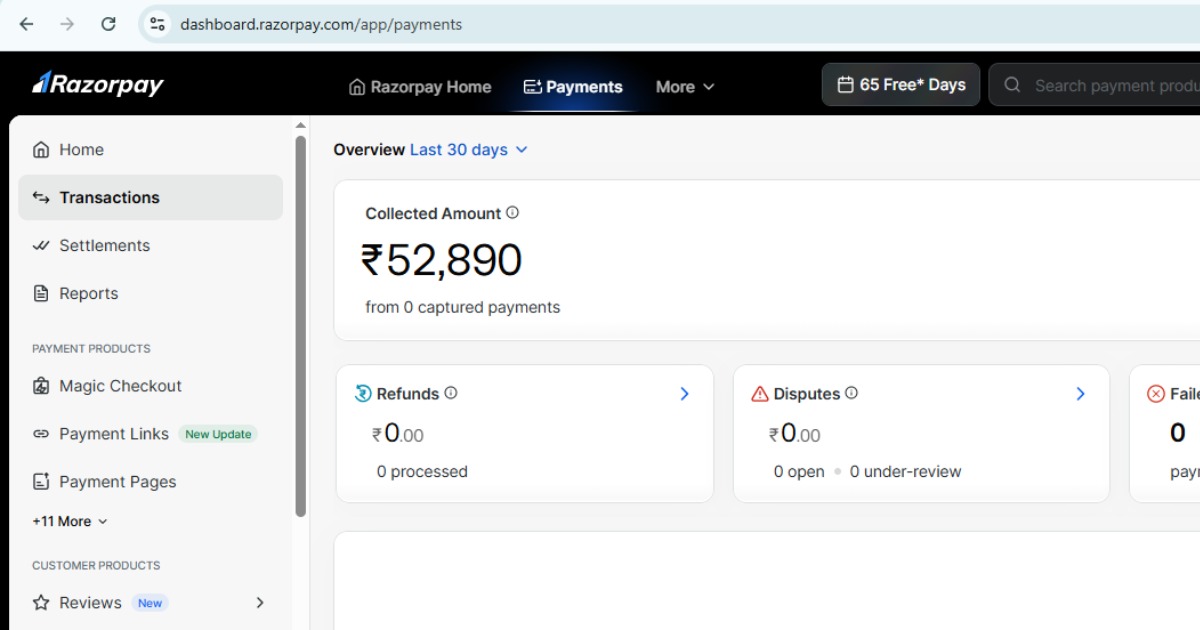Screen dimensions: 1200x630
Task: Click the magnifier icon in search box
Action: (x=1012, y=85)
